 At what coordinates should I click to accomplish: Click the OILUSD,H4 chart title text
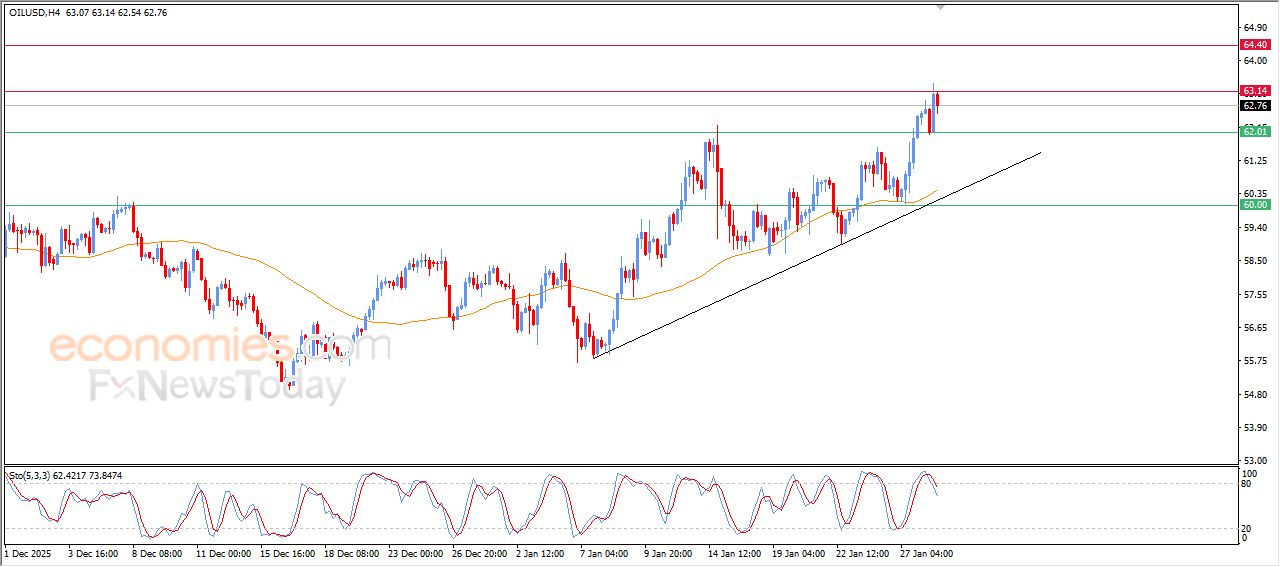coord(34,13)
